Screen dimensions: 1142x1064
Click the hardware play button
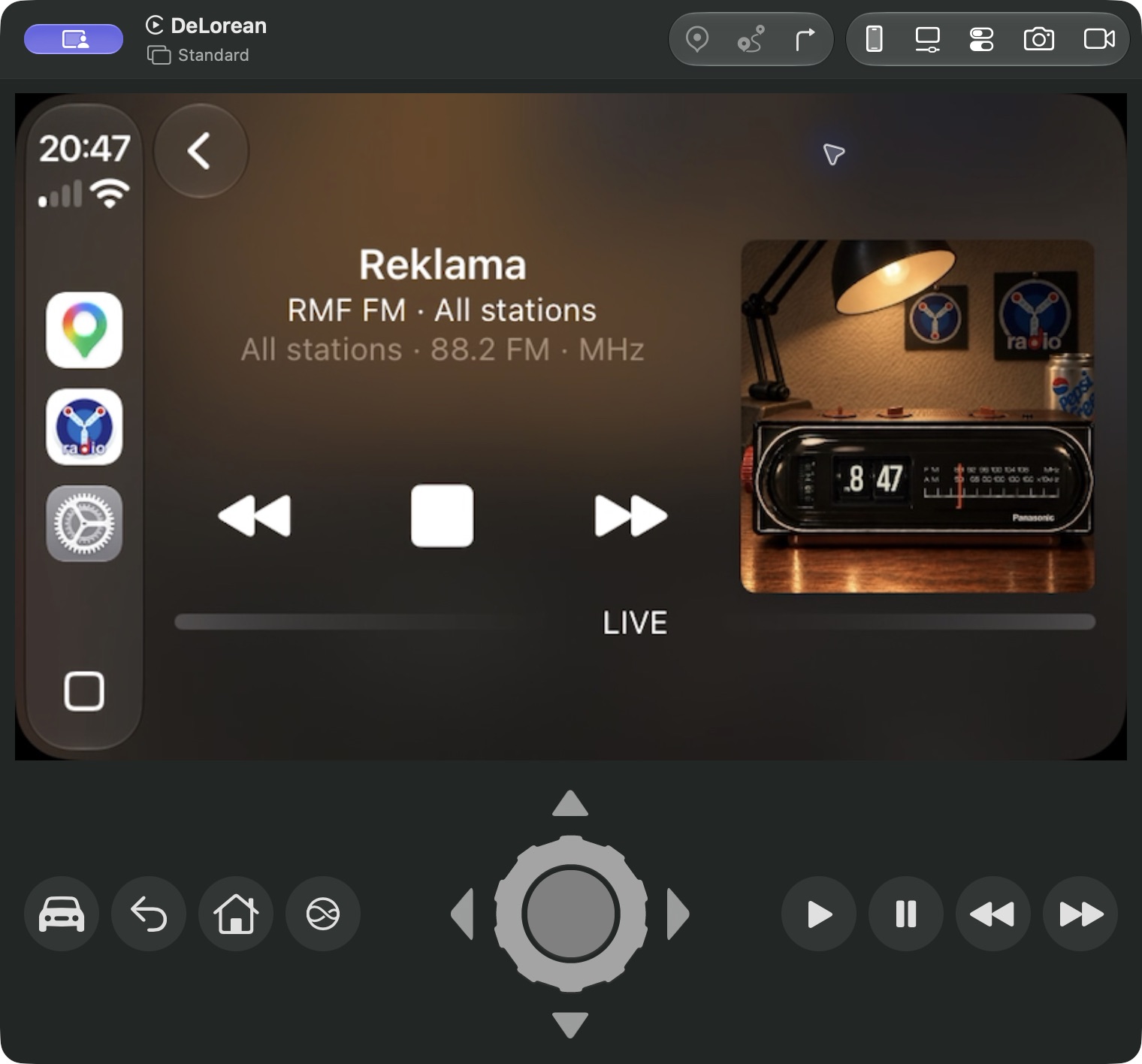click(819, 914)
